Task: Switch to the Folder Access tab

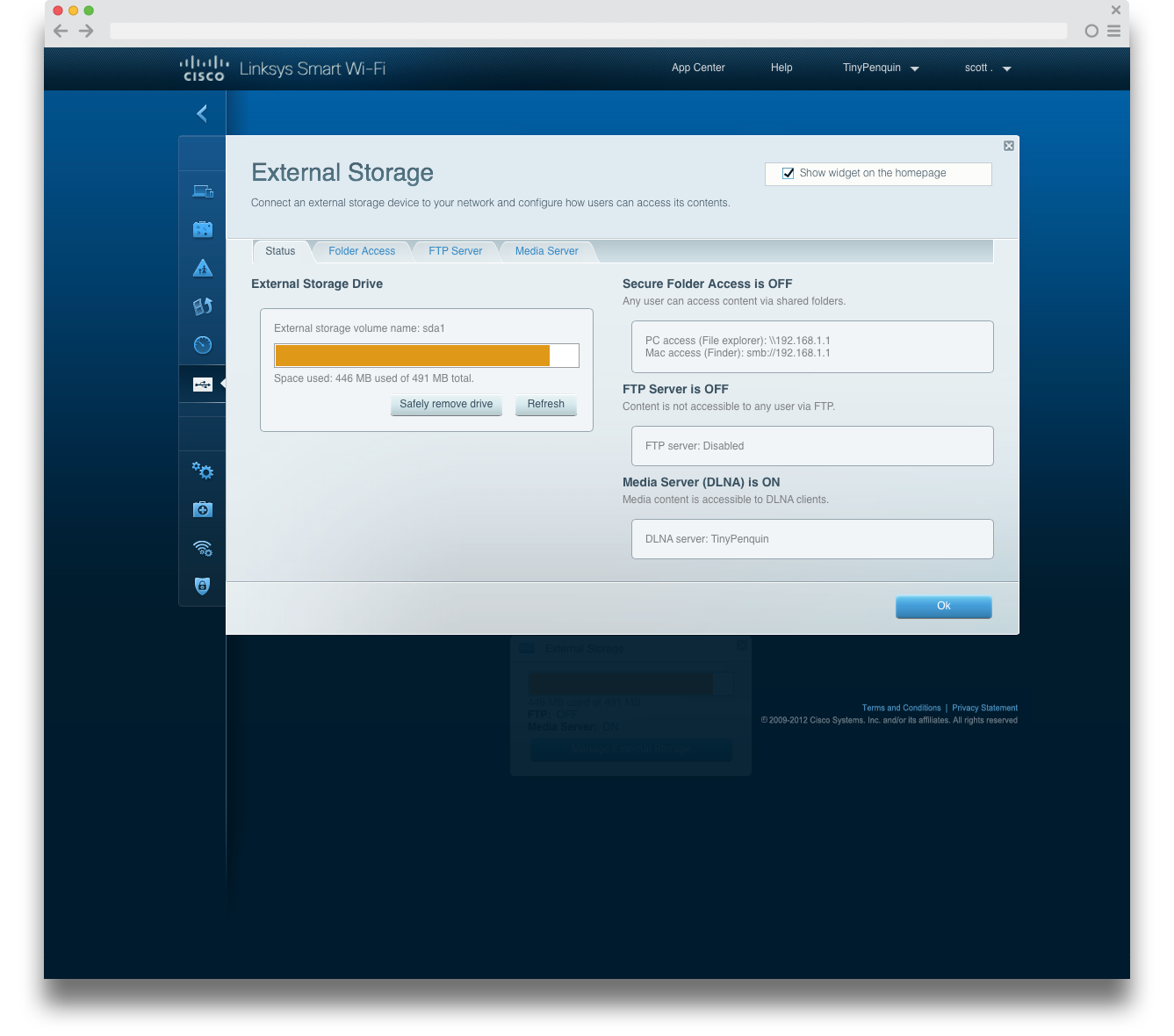Action: click(x=362, y=251)
